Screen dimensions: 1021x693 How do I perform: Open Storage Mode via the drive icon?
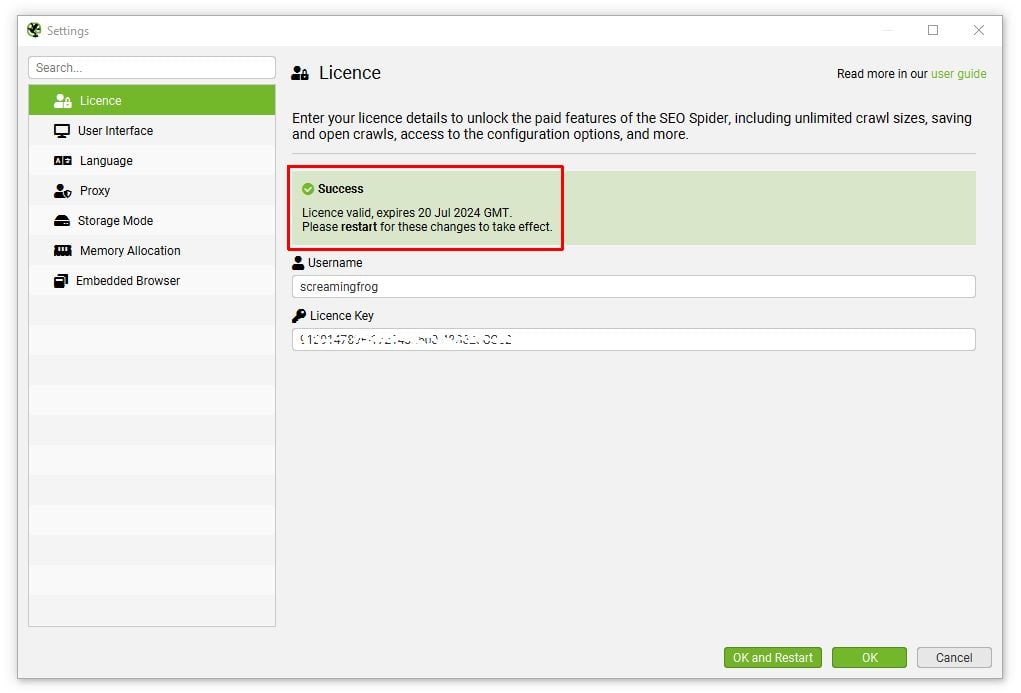[x=61, y=220]
